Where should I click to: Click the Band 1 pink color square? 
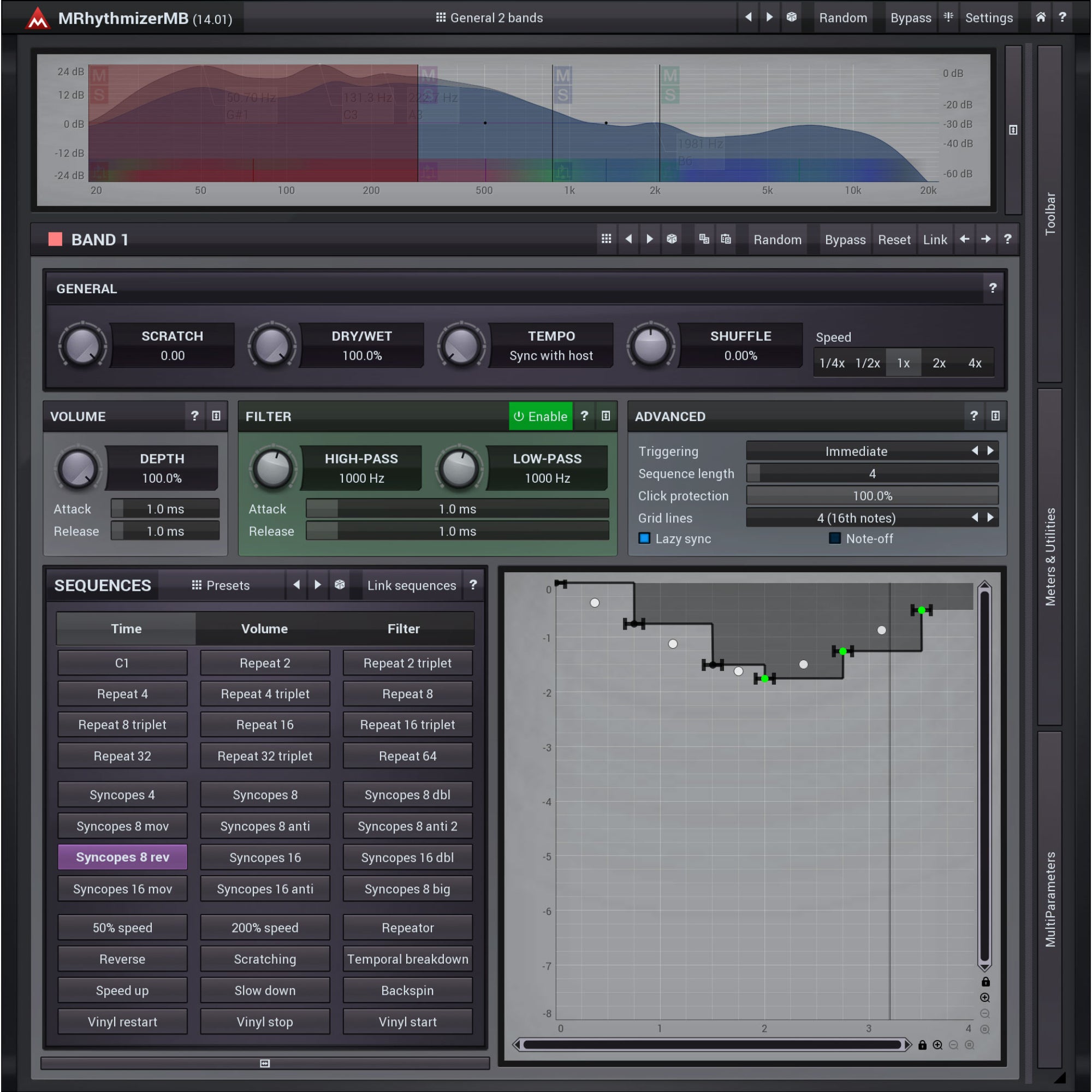point(55,239)
